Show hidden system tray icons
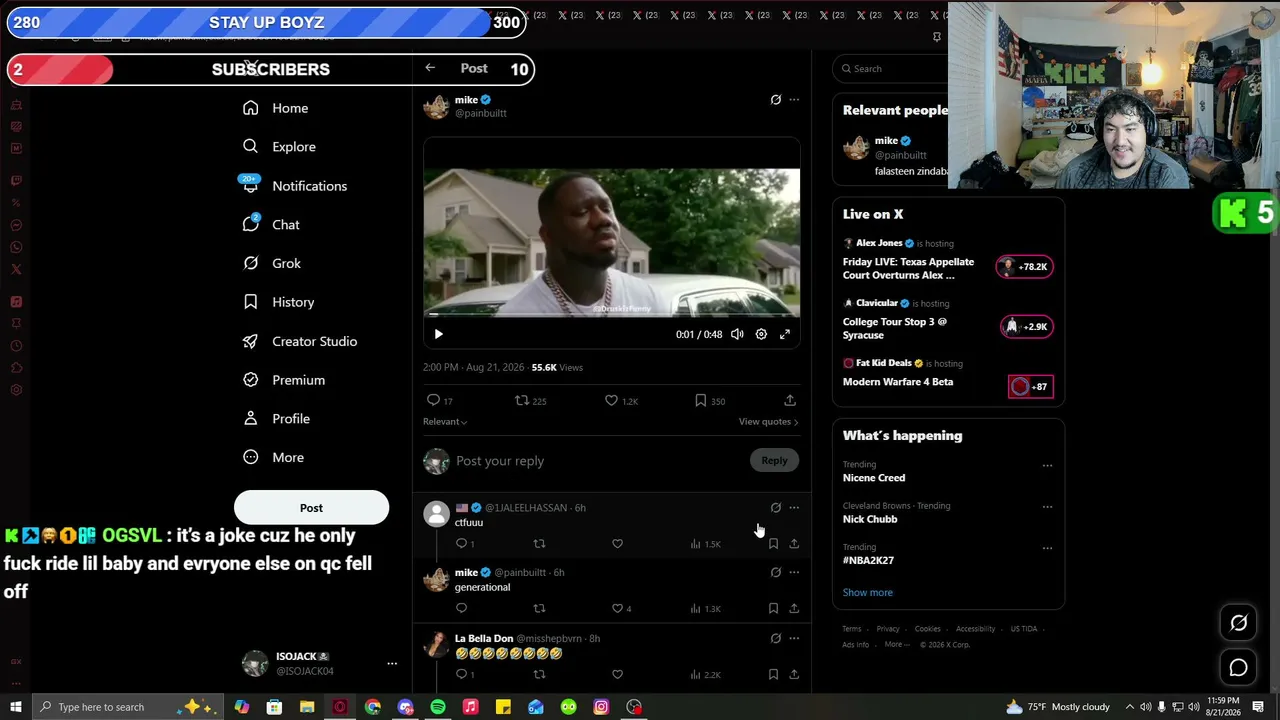This screenshot has width=1280, height=720. 1130,707
